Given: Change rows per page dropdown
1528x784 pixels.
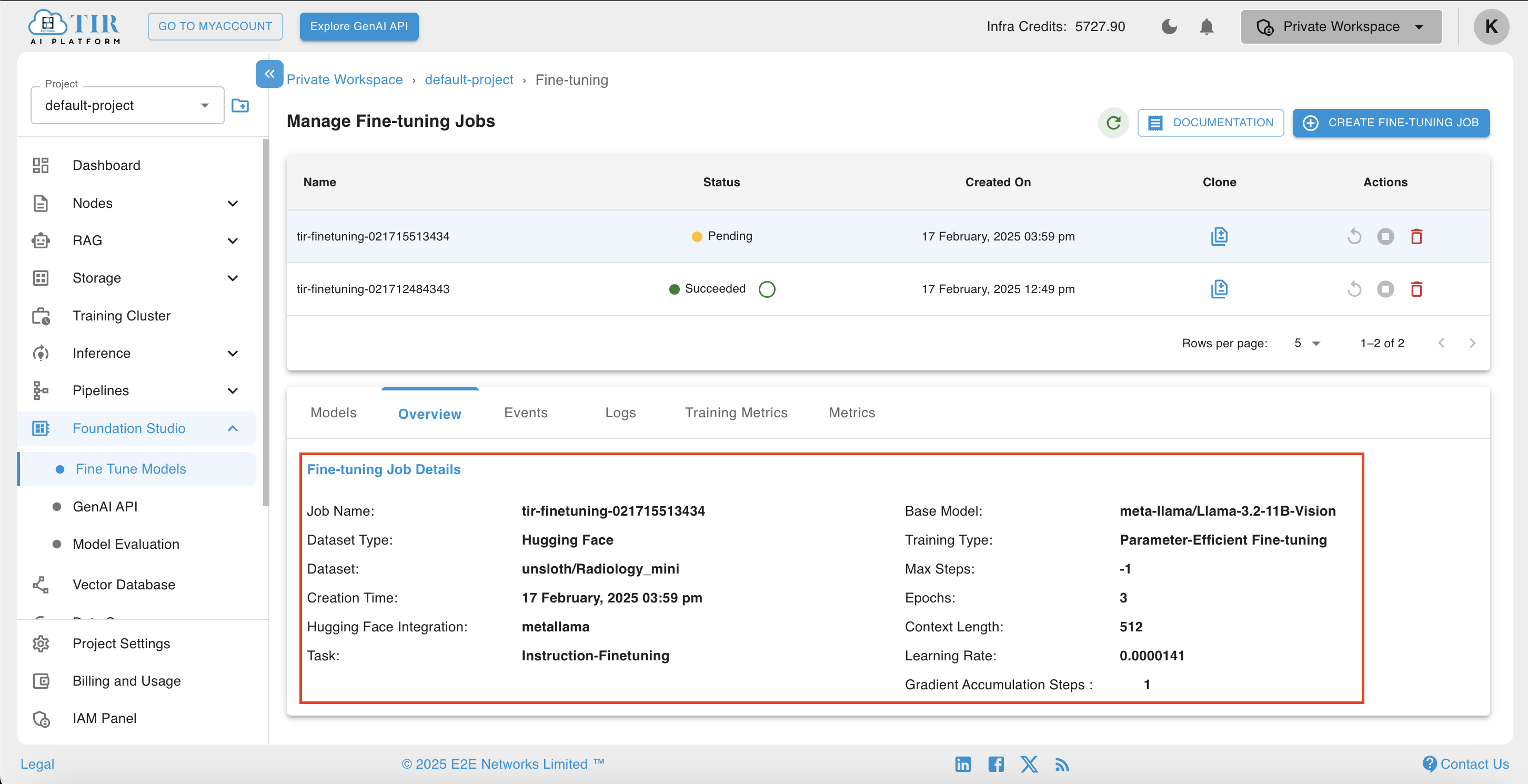Looking at the screenshot, I should 1307,343.
